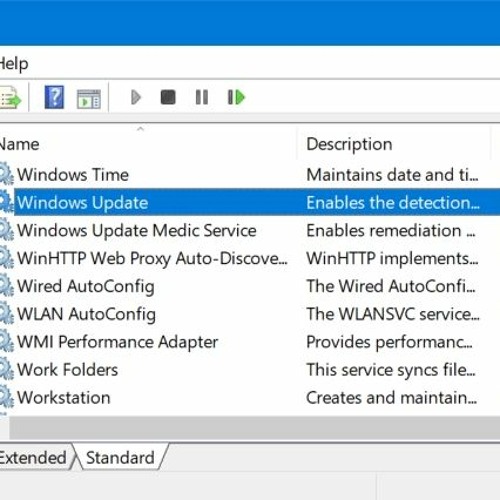Click the gear icon beside Windows Time
This screenshot has height=500, width=500.
(6, 175)
